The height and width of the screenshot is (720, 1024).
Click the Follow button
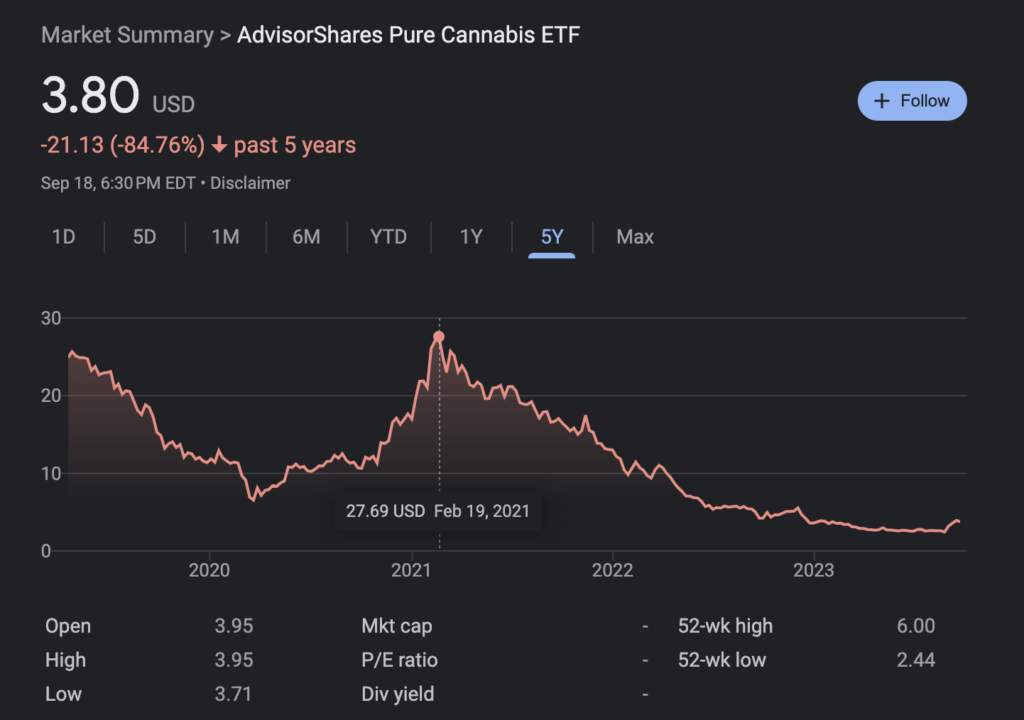coord(912,100)
